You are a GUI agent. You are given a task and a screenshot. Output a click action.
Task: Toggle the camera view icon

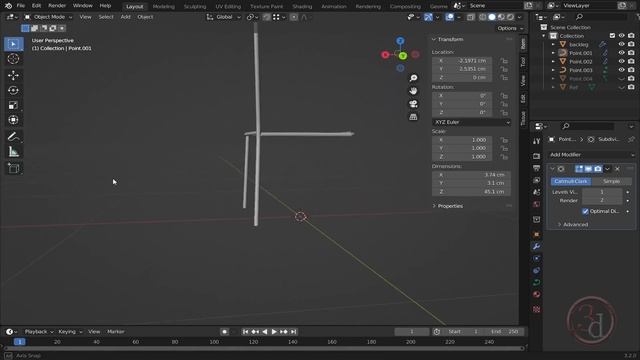coord(413,104)
